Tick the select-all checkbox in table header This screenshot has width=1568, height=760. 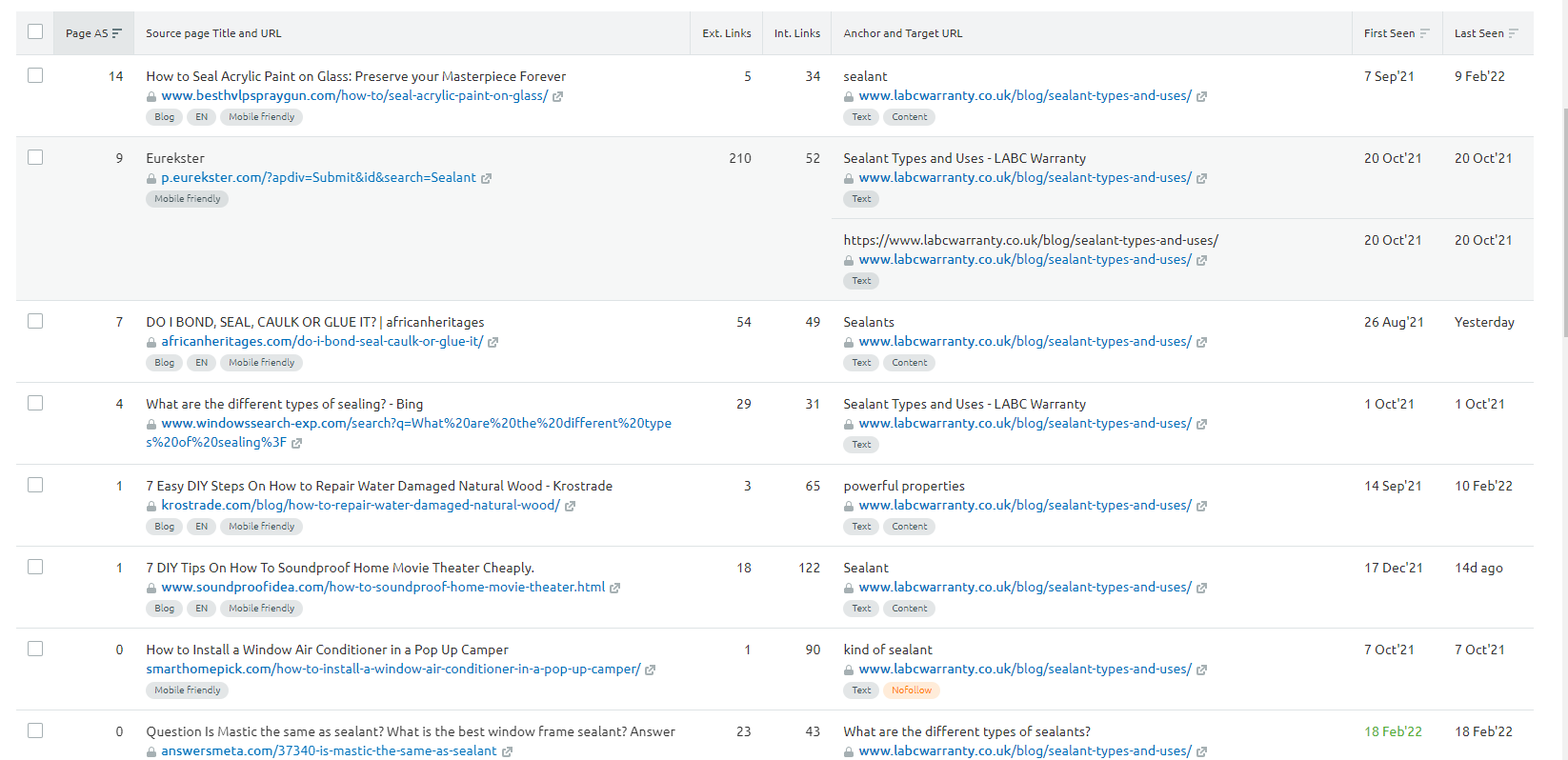pyautogui.click(x=35, y=32)
